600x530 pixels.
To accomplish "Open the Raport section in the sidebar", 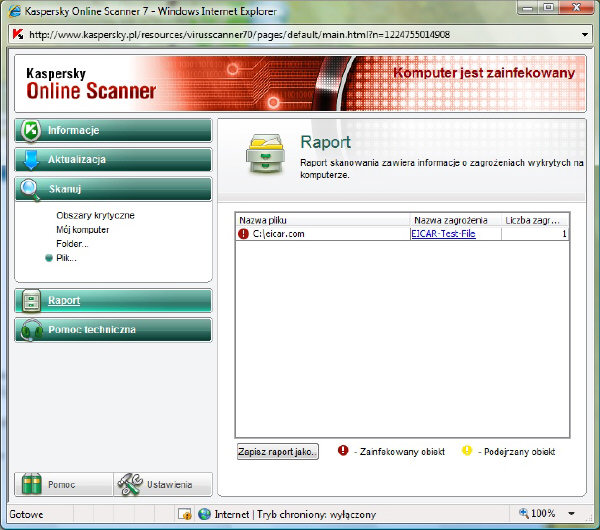I will click(x=113, y=301).
